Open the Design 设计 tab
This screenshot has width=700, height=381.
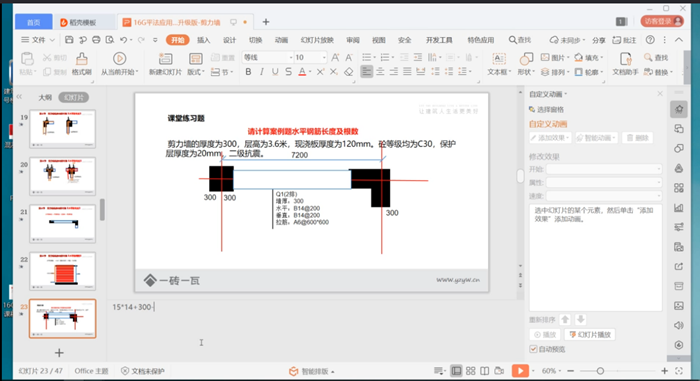tap(229, 40)
